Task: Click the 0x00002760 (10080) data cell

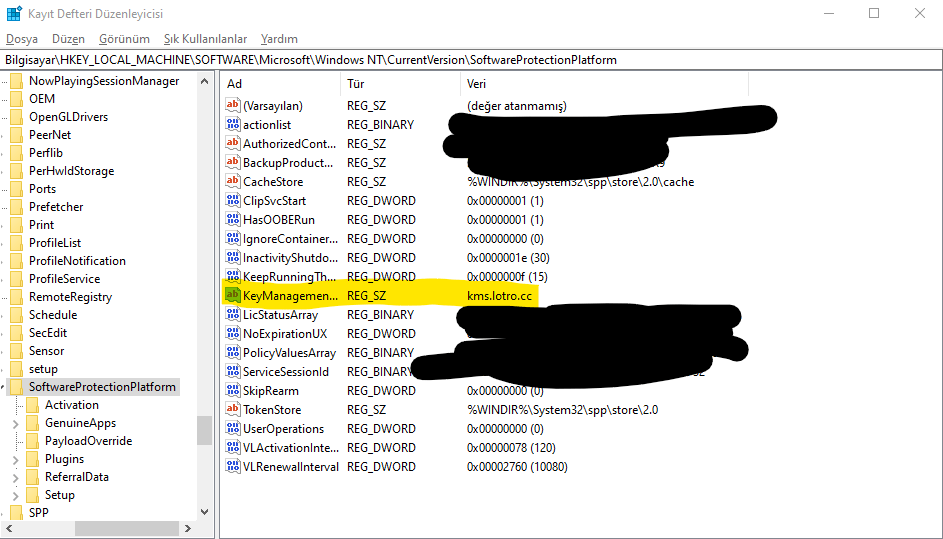Action: tap(517, 466)
